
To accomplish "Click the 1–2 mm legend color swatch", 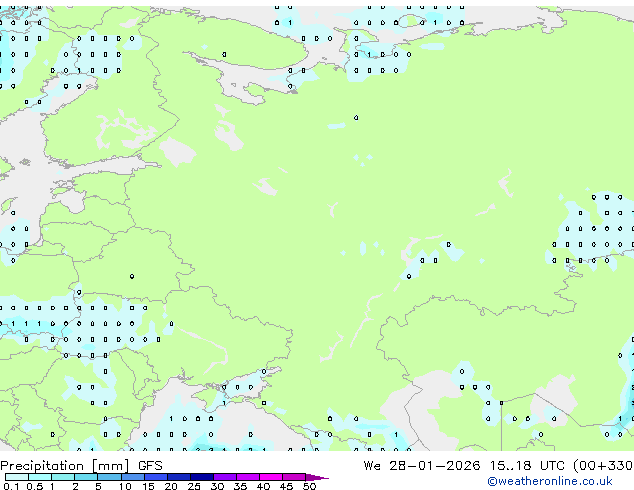I will 63,477.
